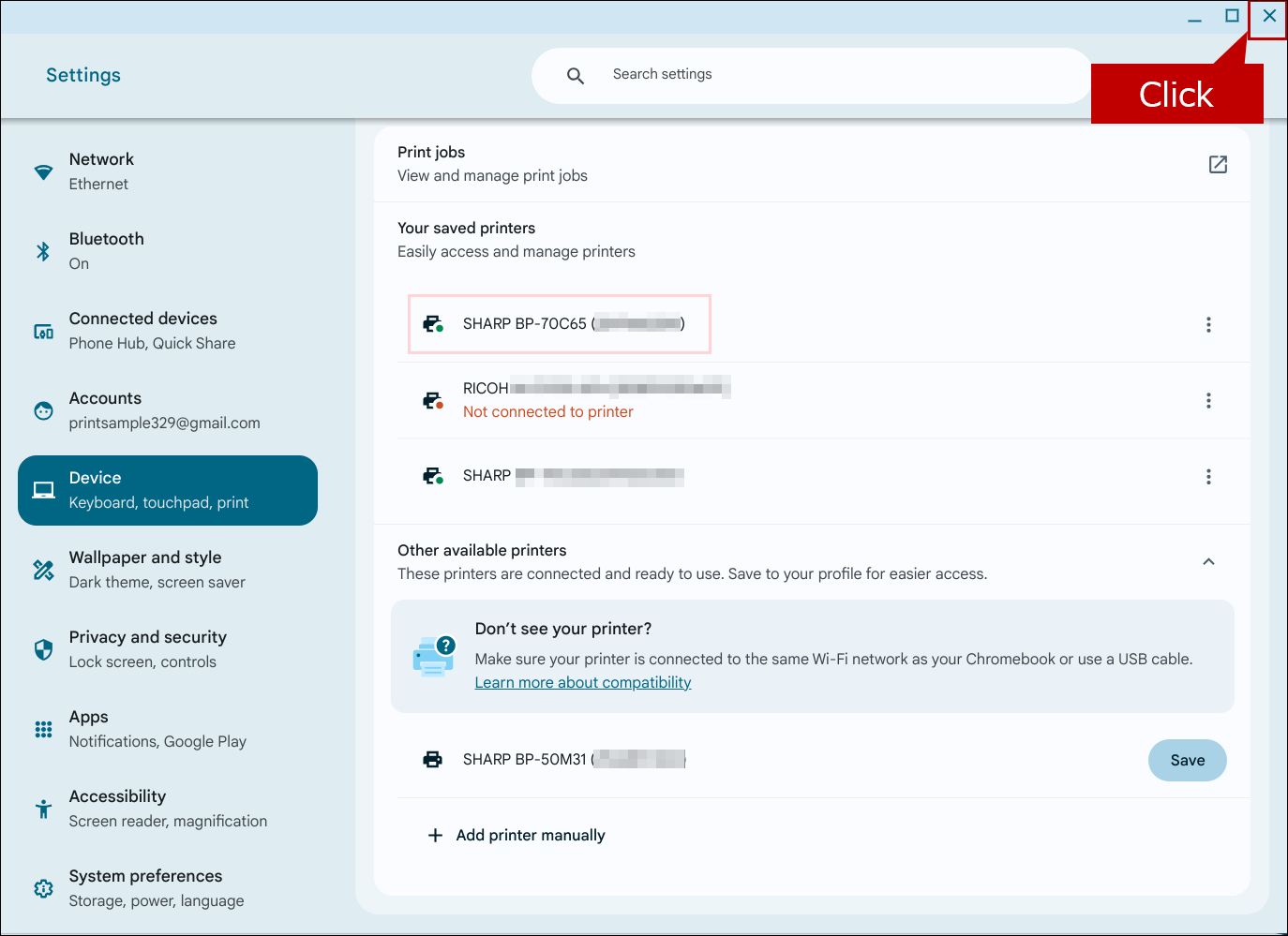The image size is (1288, 936).
Task: Open Accounts settings section
Action: pos(168,410)
